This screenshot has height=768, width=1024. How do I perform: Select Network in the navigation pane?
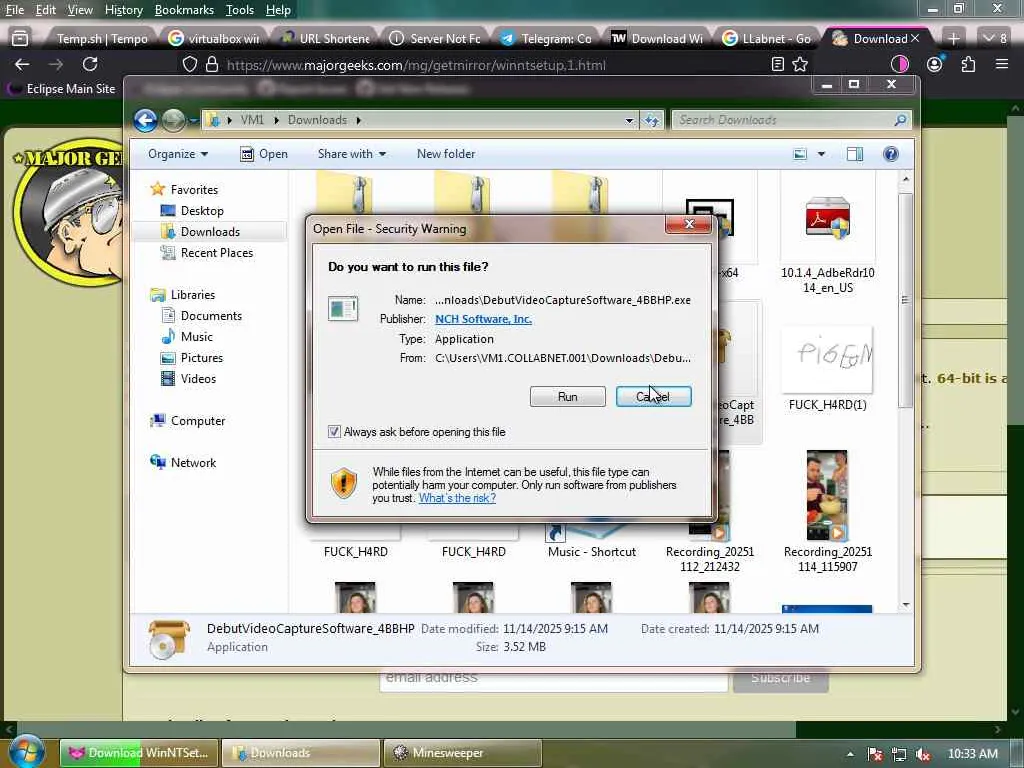[x=193, y=462]
